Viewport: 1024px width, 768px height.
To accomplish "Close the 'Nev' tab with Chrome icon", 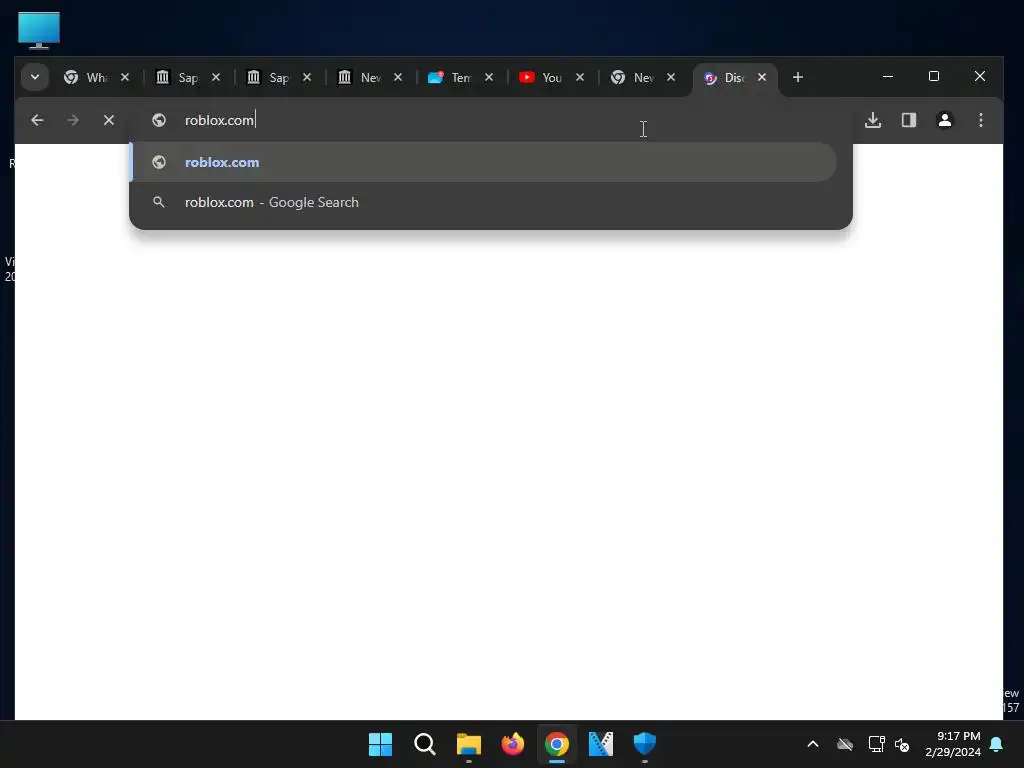I will tap(671, 77).
